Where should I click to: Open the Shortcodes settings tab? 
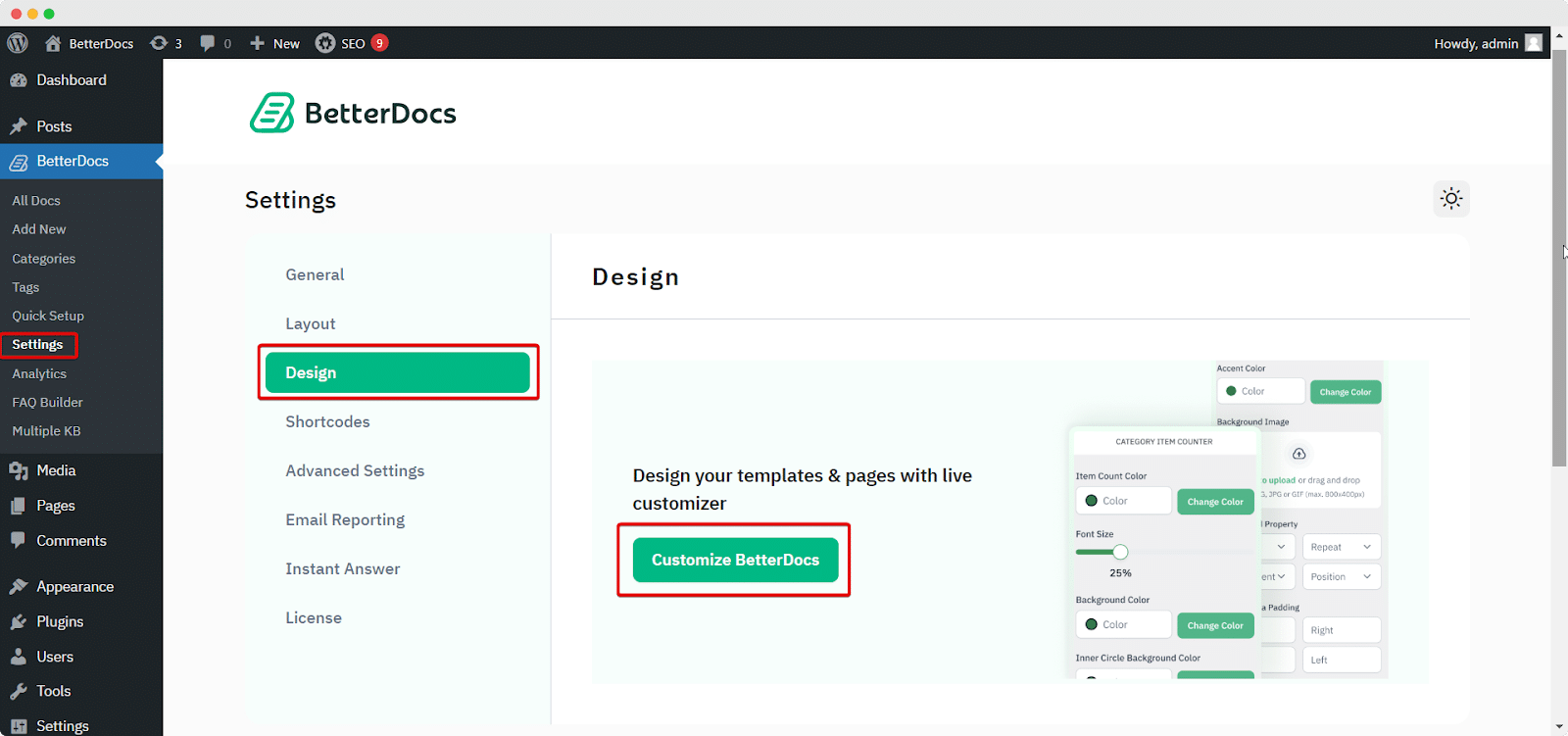[327, 421]
